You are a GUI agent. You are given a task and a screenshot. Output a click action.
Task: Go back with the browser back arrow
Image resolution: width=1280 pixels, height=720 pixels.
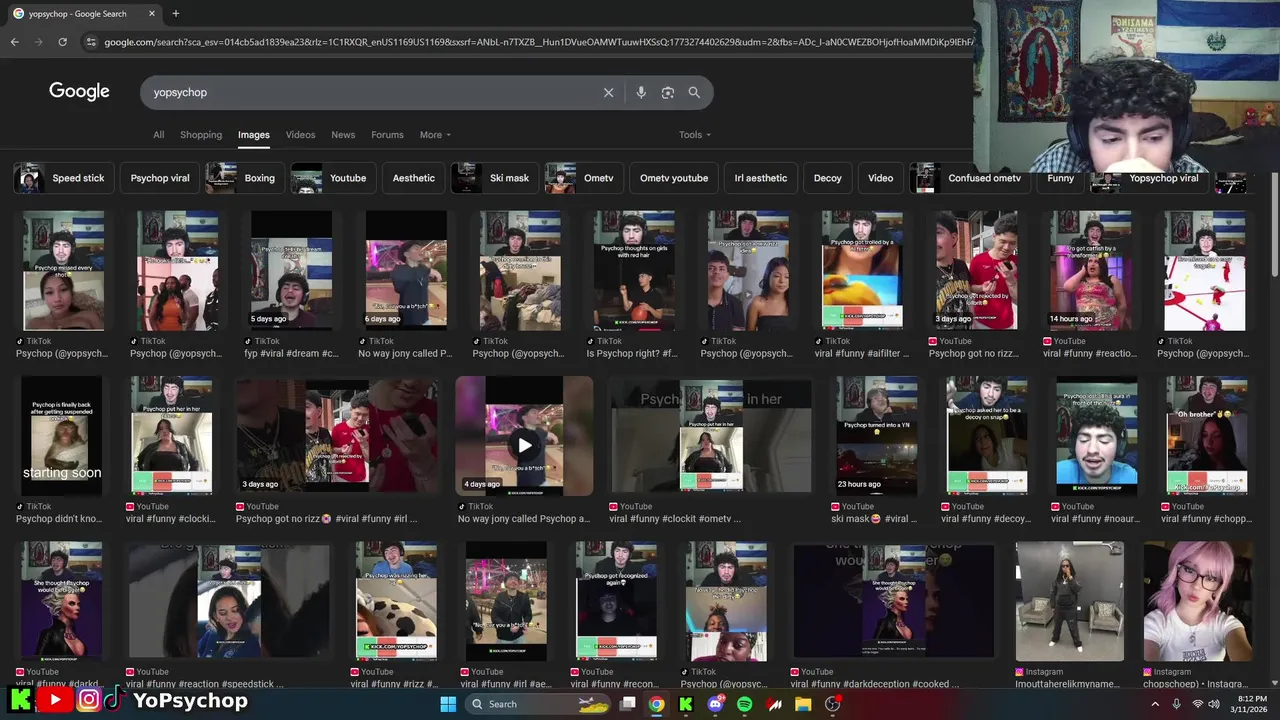[14, 42]
